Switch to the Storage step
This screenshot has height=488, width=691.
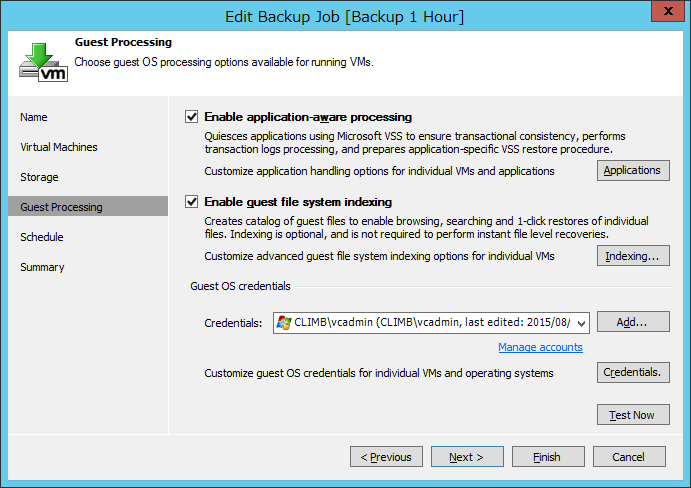click(x=39, y=177)
